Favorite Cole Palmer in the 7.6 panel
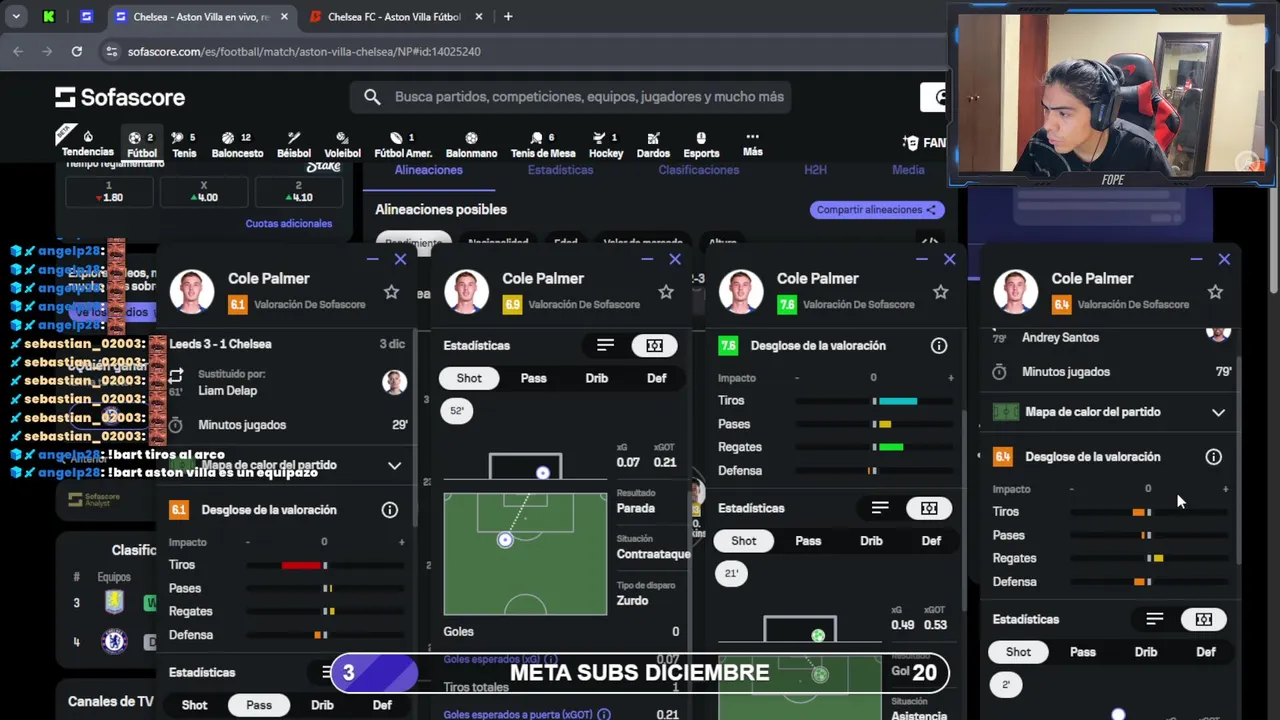 940,292
